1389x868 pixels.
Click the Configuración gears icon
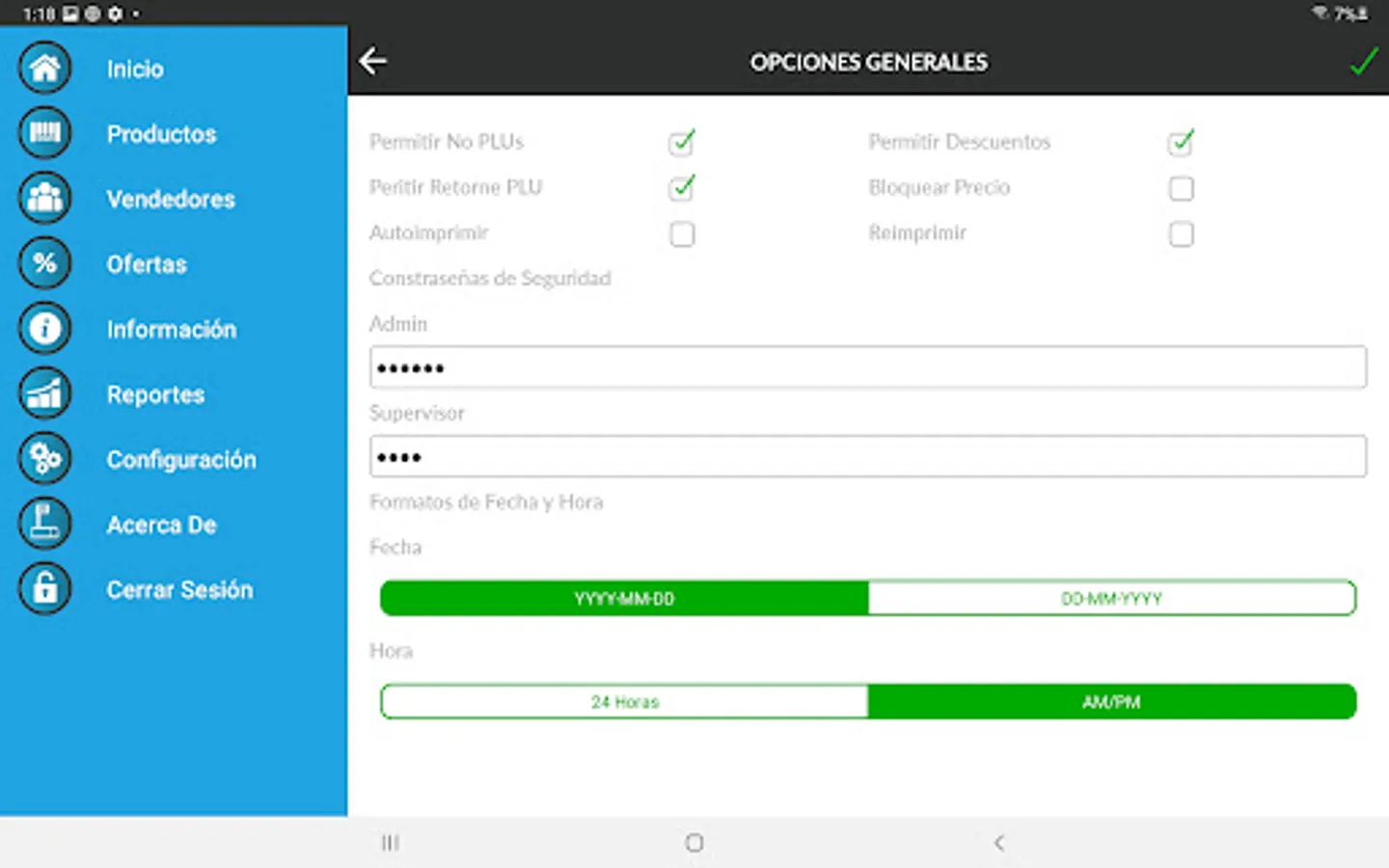(x=44, y=459)
